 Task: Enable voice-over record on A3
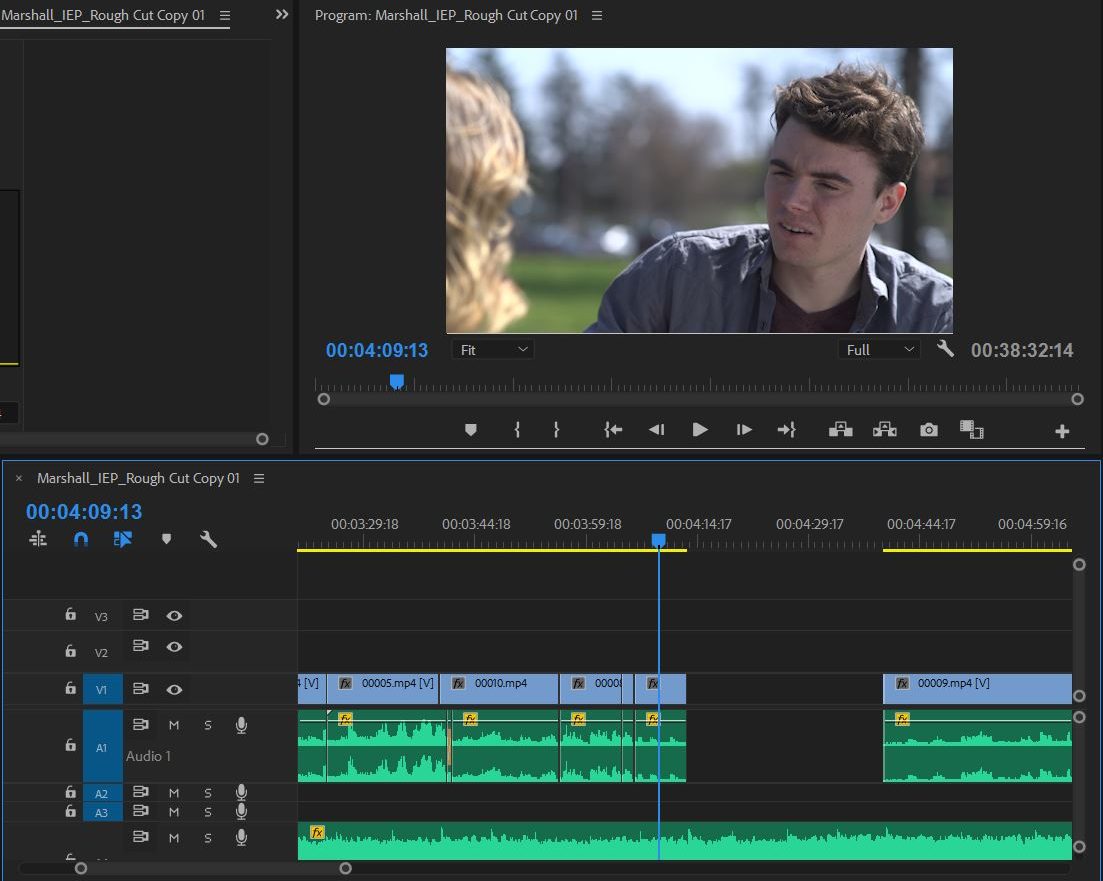click(241, 811)
